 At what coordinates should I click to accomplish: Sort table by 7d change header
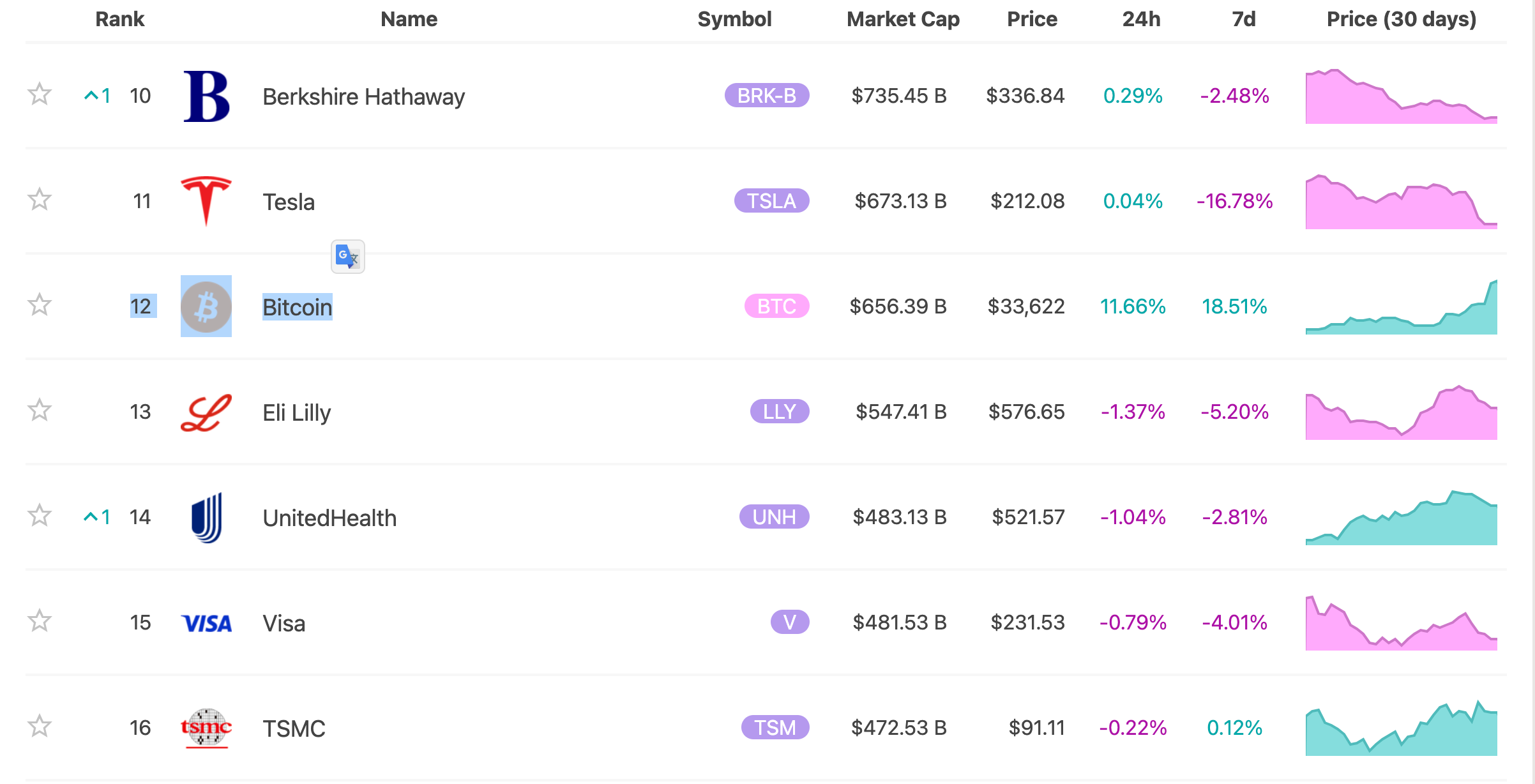point(1243,19)
